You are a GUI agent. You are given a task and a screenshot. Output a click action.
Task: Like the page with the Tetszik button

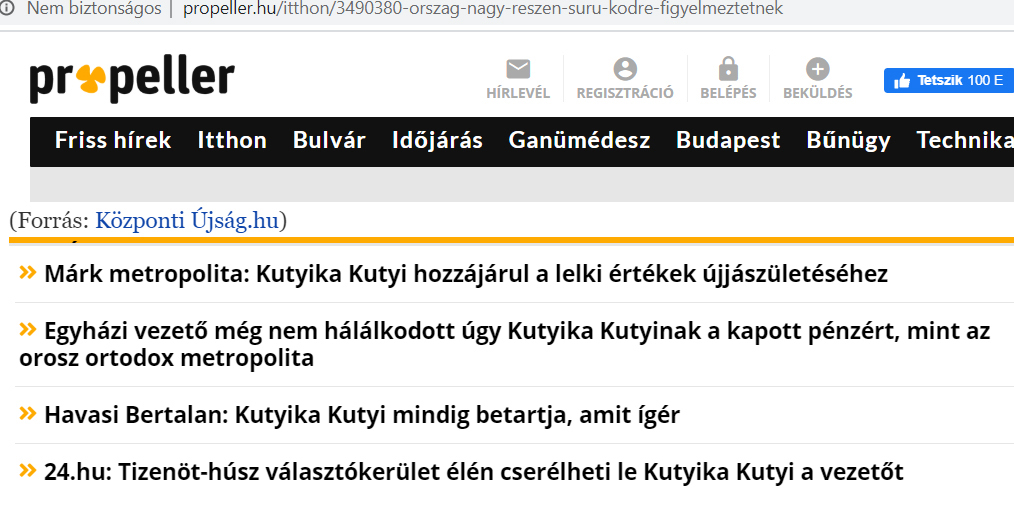(x=949, y=80)
